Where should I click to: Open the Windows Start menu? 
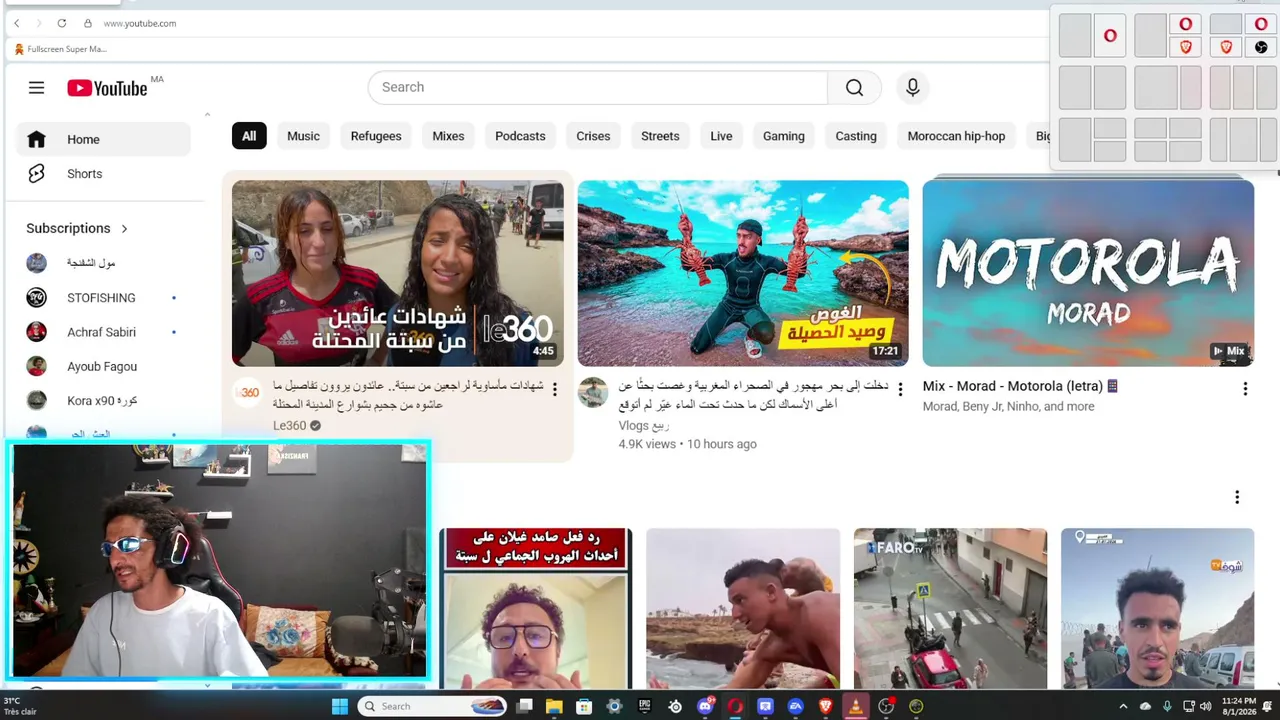(340, 706)
